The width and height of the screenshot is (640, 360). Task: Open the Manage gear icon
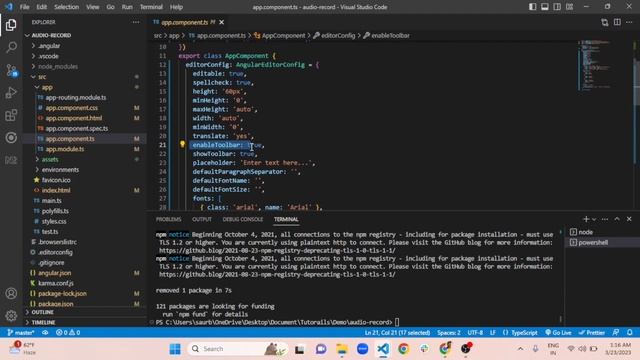pos(11,315)
